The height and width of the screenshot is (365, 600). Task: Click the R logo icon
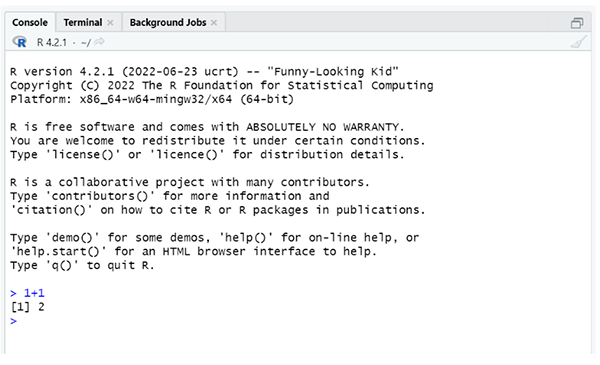(x=19, y=42)
